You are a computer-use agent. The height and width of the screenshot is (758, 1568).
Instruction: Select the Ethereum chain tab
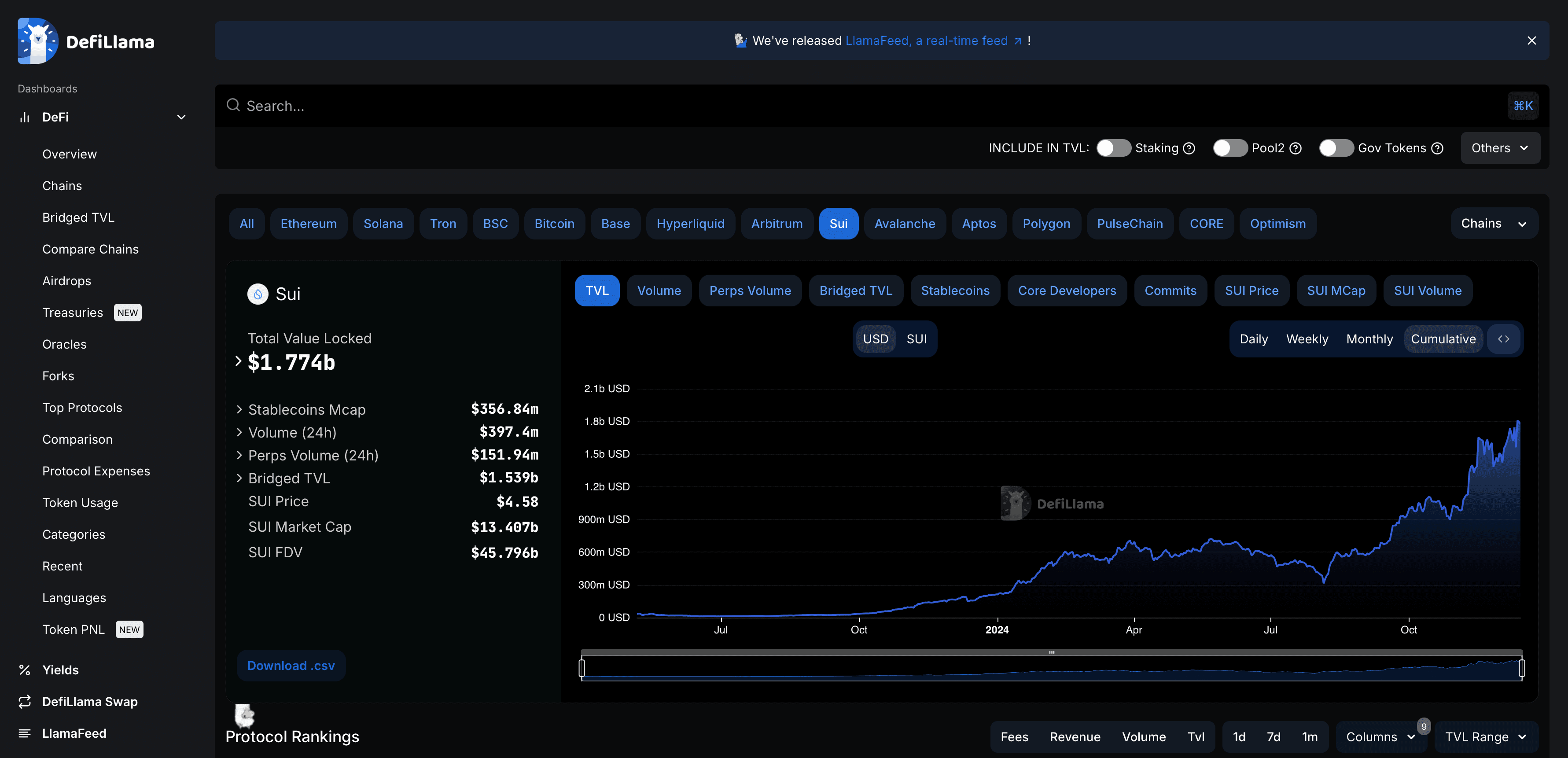coord(308,224)
